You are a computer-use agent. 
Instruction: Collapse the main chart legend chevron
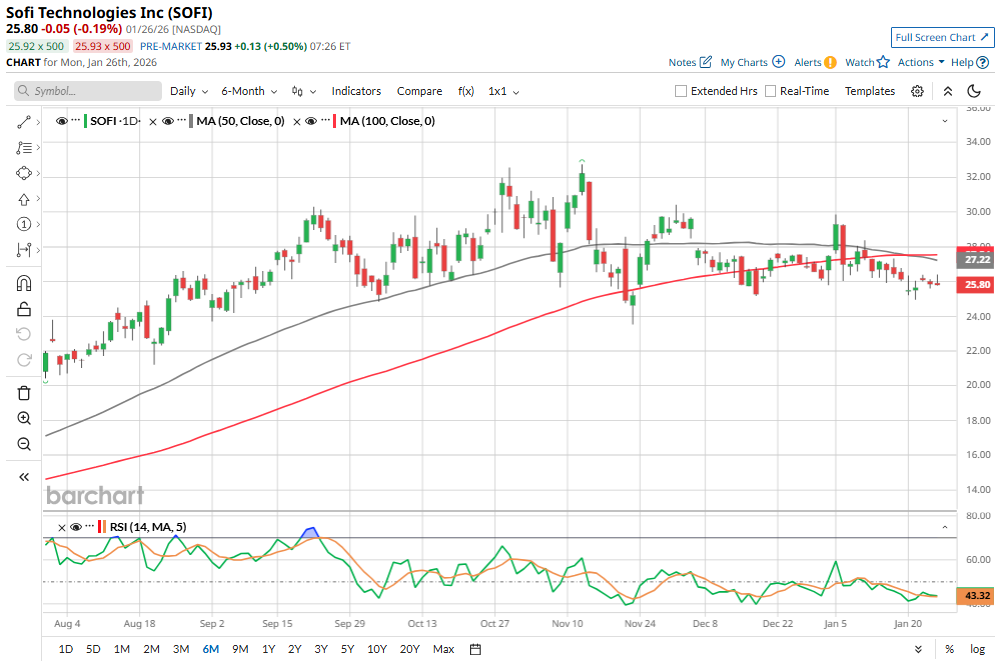tap(945, 121)
